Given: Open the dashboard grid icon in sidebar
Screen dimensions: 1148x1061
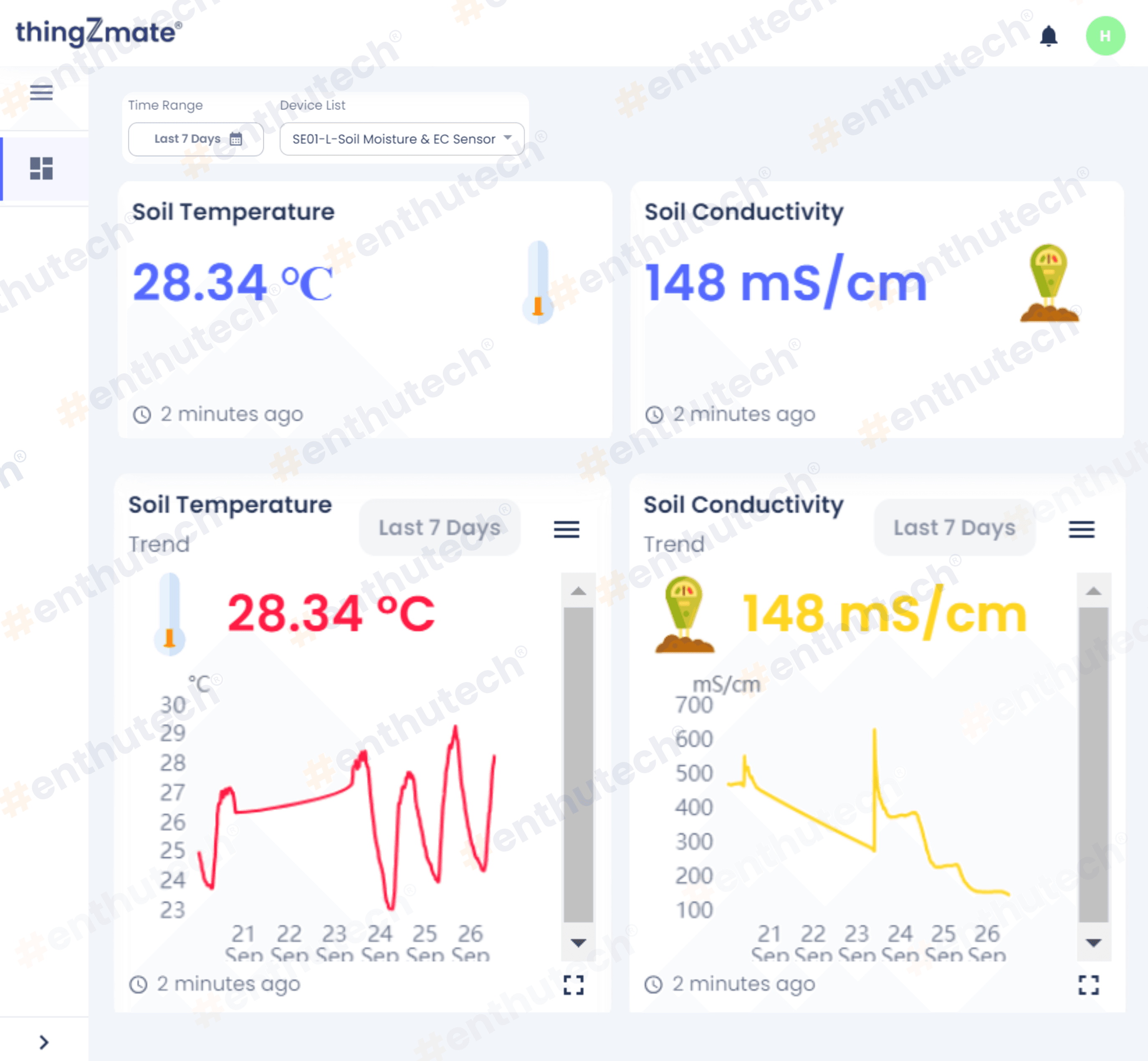Looking at the screenshot, I should 41,168.
